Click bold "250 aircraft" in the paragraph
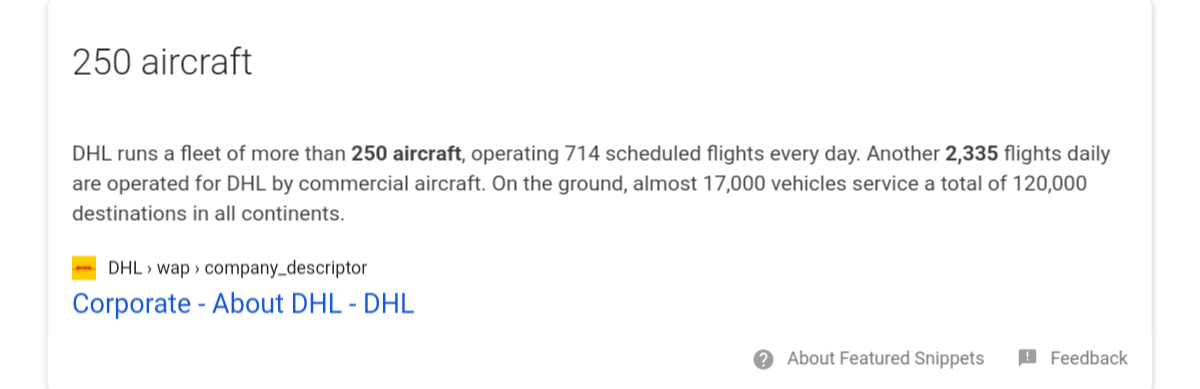1200x389 pixels. coord(406,155)
